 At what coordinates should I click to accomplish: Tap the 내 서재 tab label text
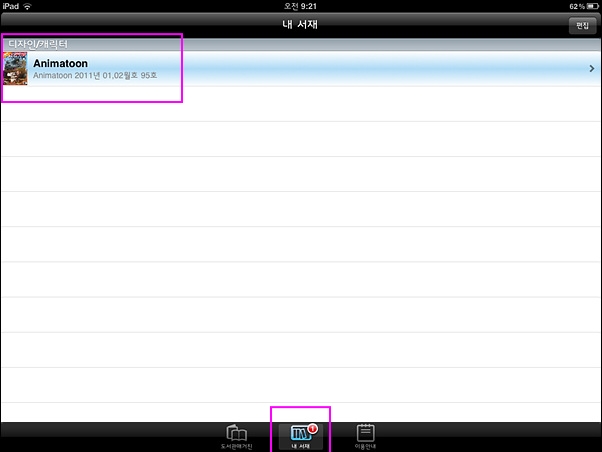click(301, 446)
